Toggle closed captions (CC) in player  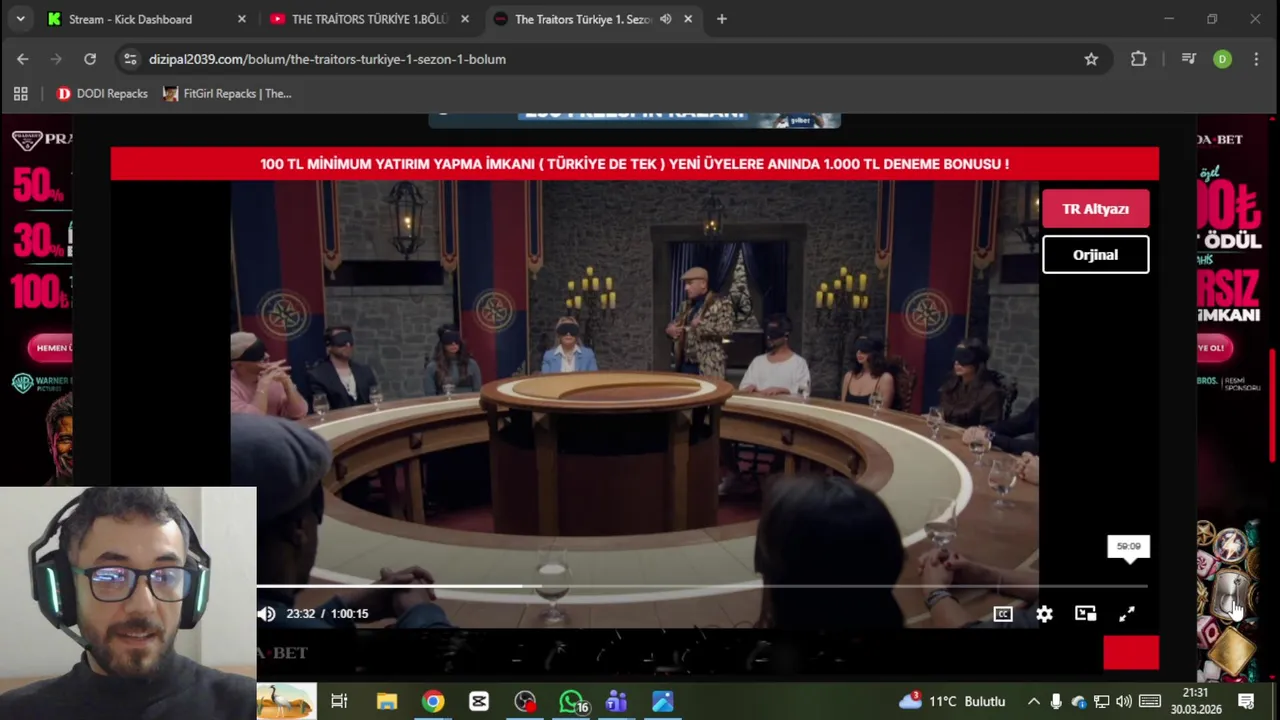tap(1003, 614)
